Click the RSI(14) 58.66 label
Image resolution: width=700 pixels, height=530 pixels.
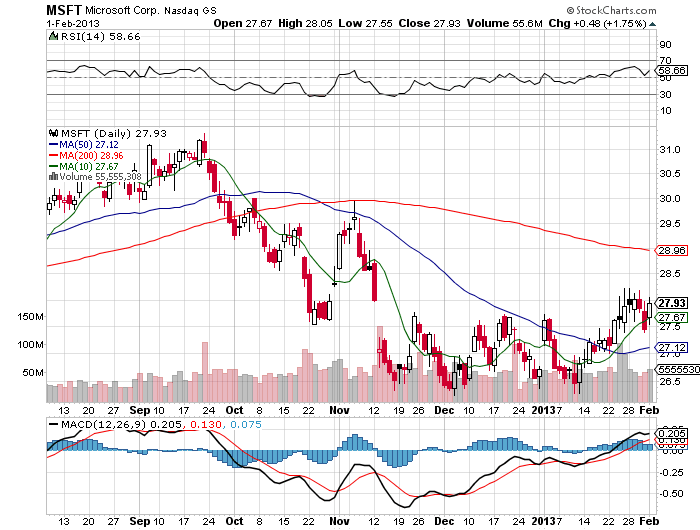coord(100,36)
